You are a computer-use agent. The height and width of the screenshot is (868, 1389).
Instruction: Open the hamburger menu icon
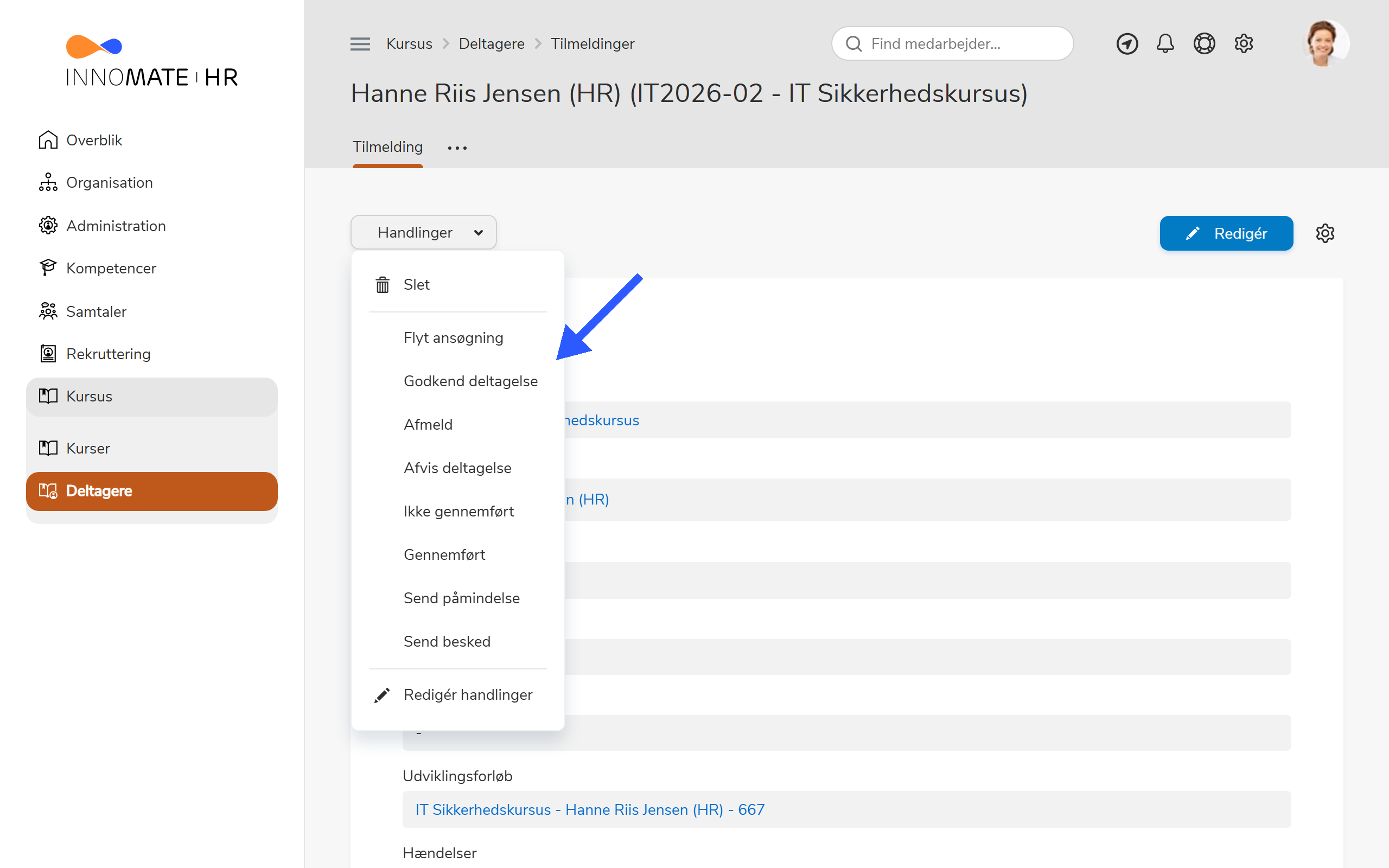(360, 43)
